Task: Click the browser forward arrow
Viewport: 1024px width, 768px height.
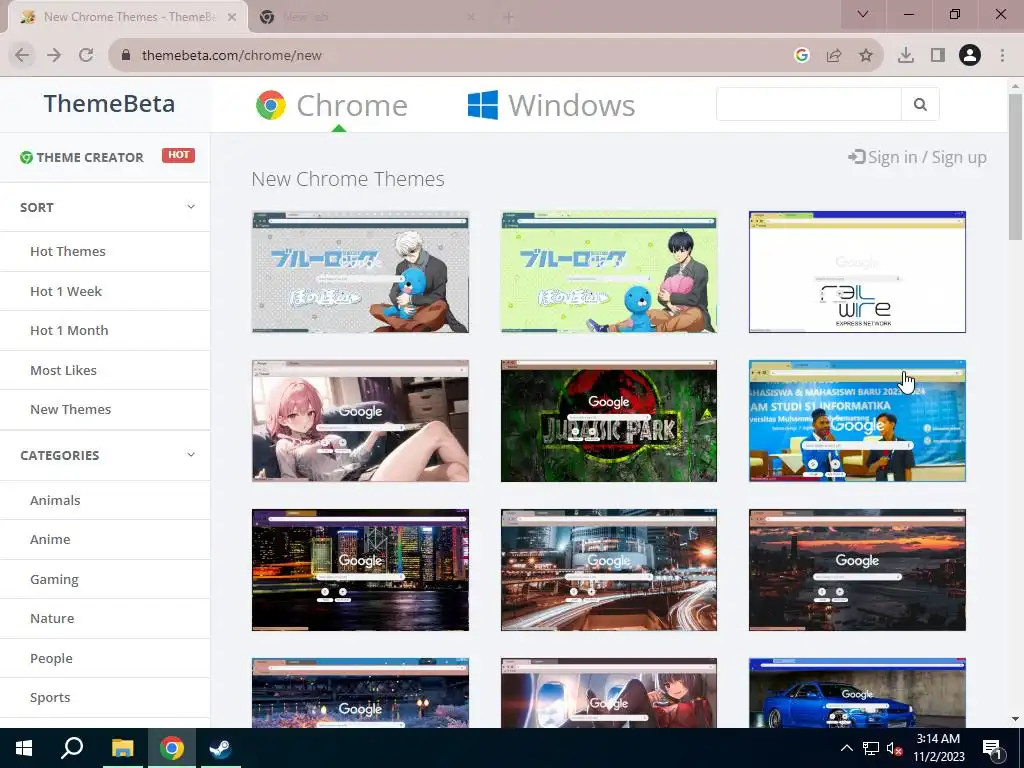Action: pyautogui.click(x=54, y=55)
